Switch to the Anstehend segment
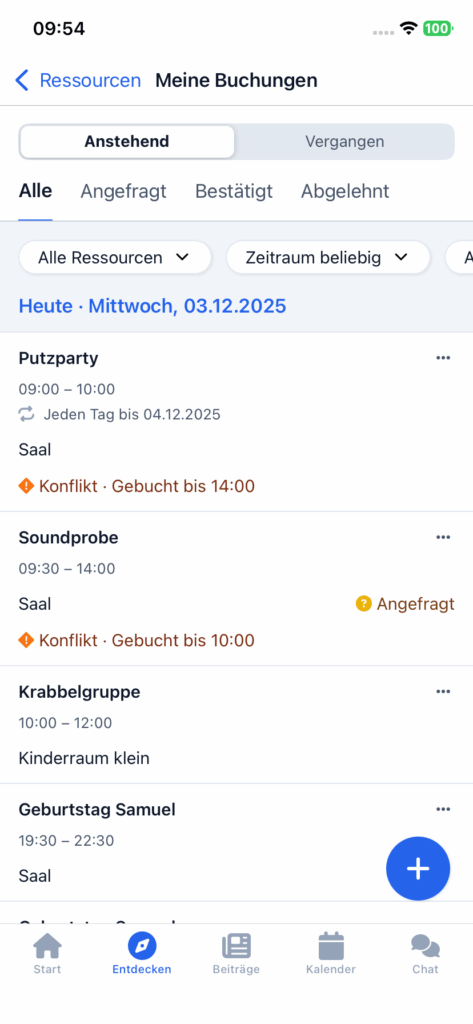The width and height of the screenshot is (473, 1024). click(127, 142)
